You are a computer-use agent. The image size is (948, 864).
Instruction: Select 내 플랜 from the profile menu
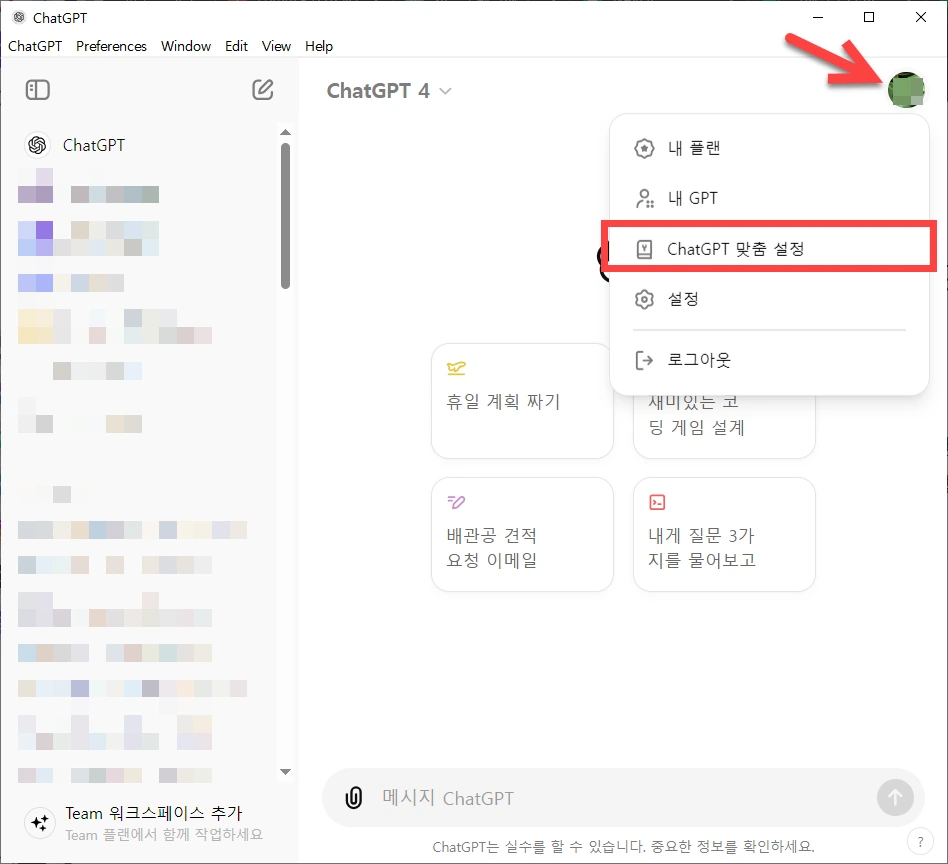(x=769, y=148)
